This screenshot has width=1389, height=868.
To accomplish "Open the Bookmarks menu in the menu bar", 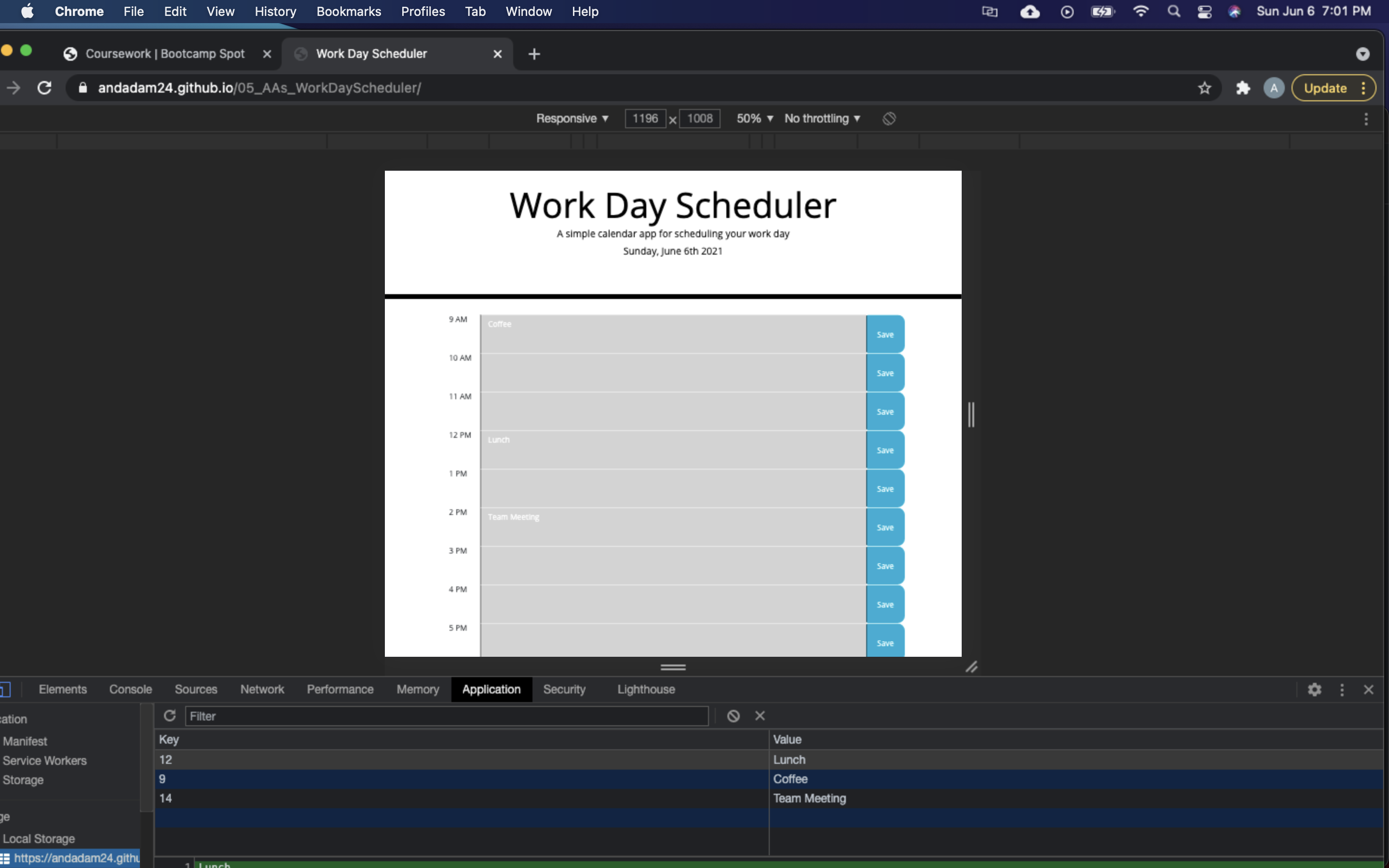I will (348, 11).
